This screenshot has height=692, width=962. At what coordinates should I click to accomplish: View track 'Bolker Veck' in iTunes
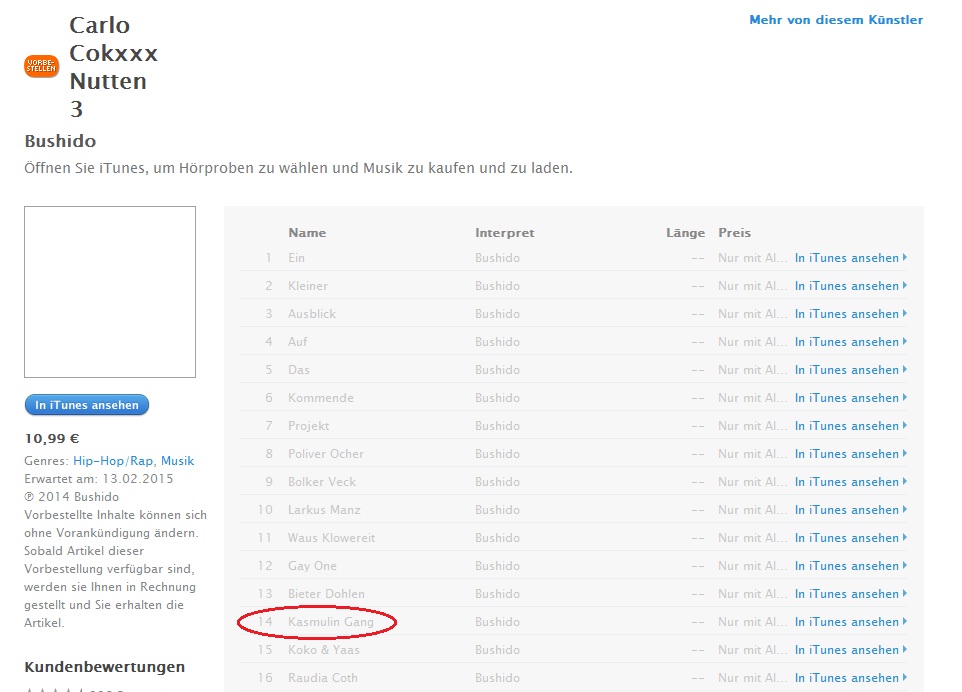850,482
